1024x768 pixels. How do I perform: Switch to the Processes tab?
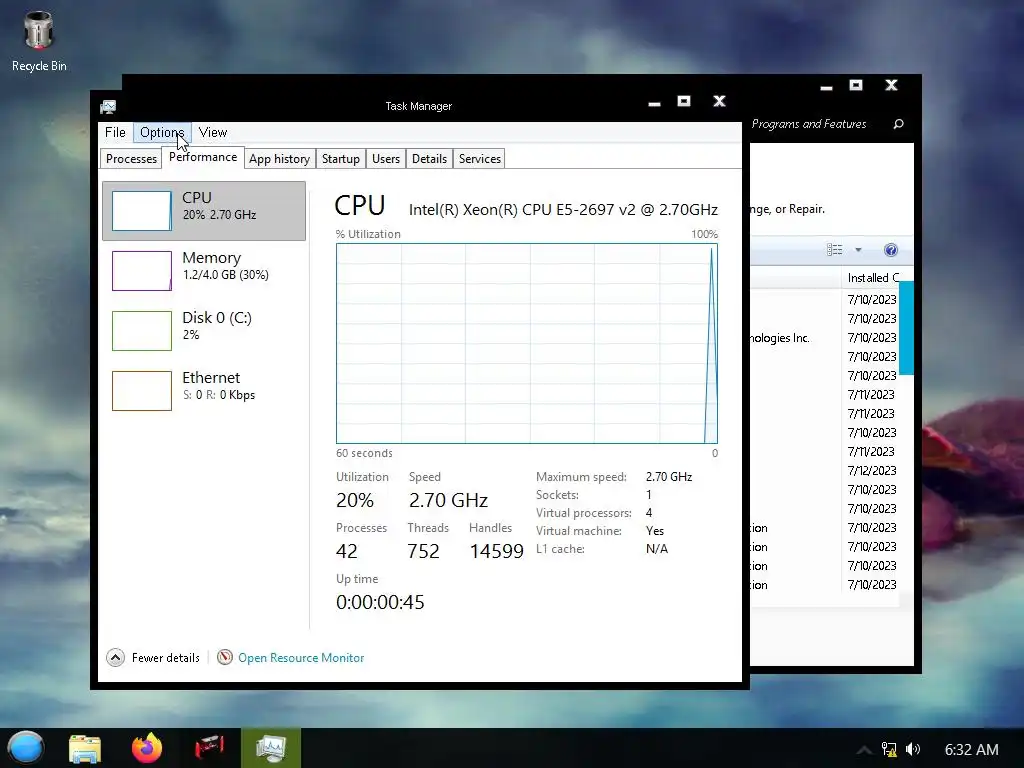pos(131,159)
